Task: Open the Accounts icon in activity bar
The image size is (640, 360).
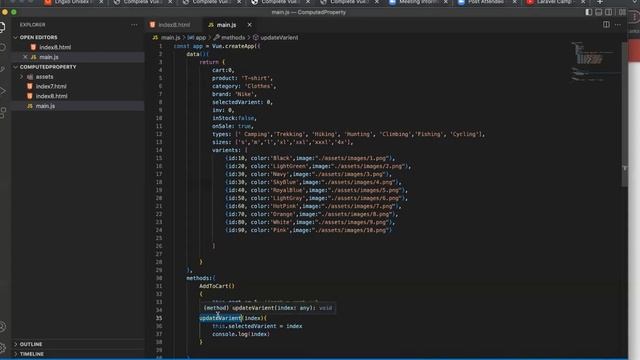Action: (x=3, y=327)
